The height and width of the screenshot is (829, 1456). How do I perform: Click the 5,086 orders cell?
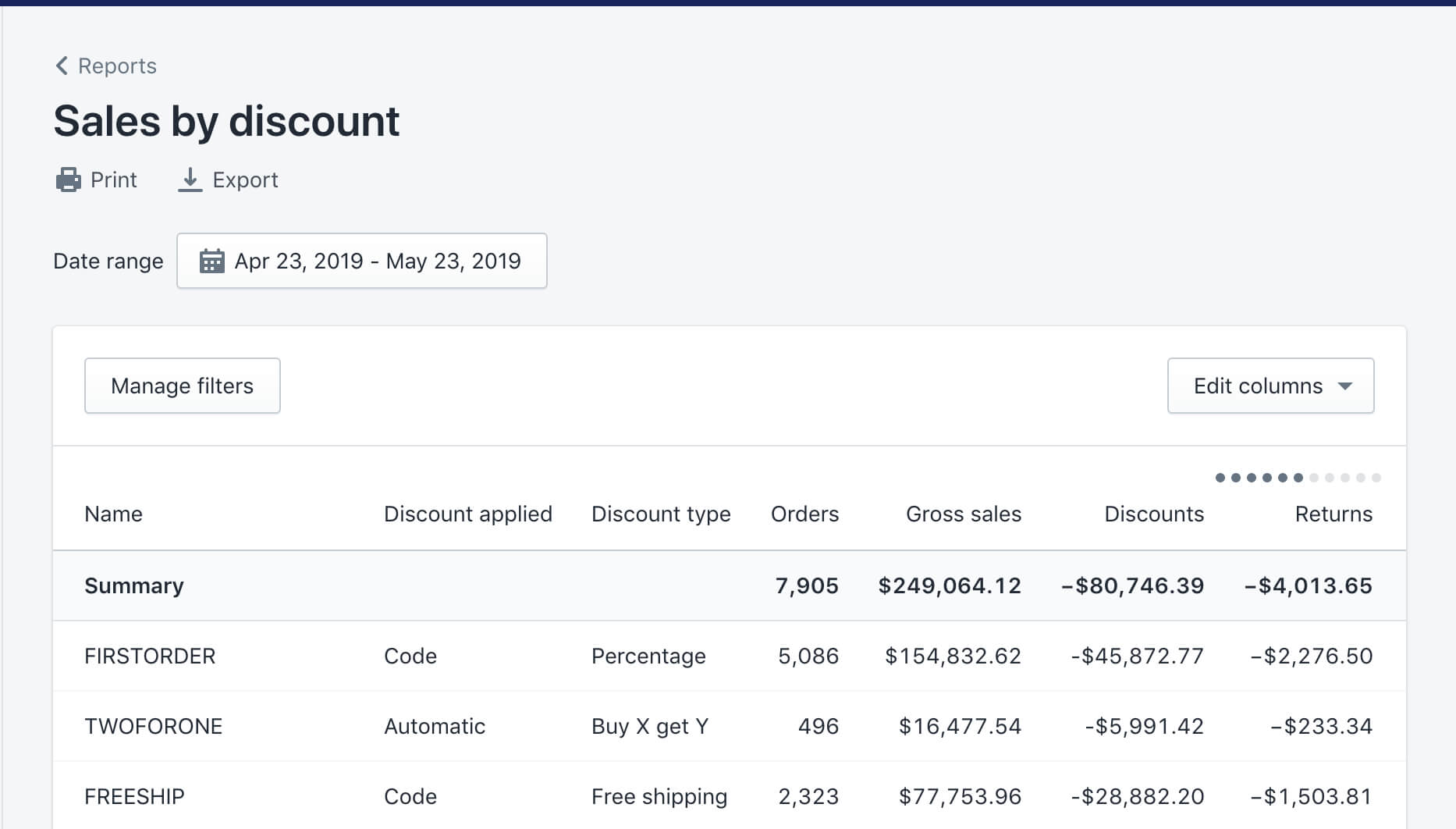[x=808, y=656]
